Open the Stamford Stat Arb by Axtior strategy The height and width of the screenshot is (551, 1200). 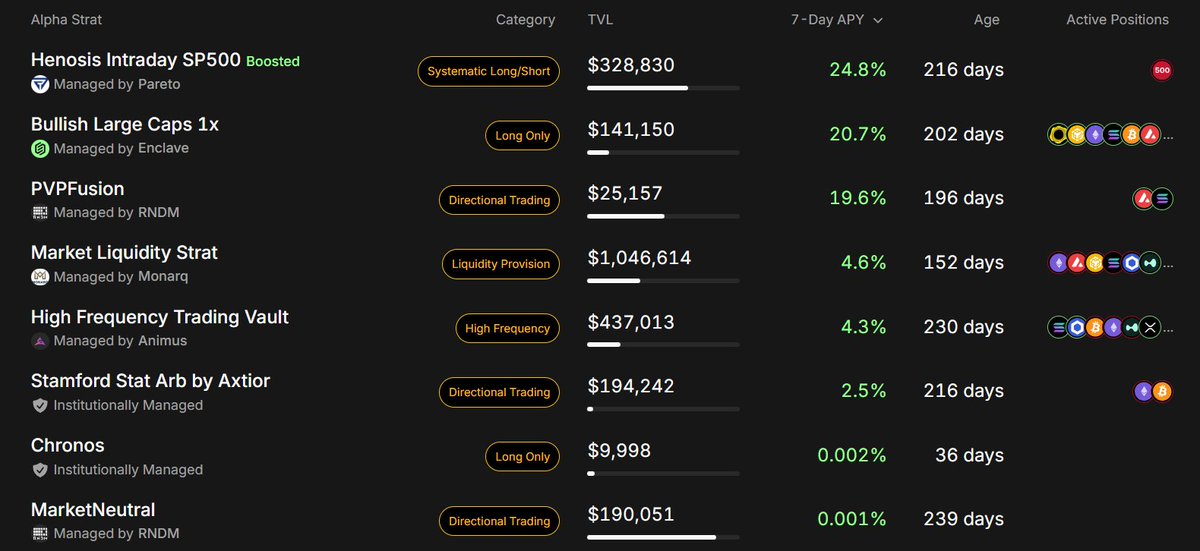(151, 381)
